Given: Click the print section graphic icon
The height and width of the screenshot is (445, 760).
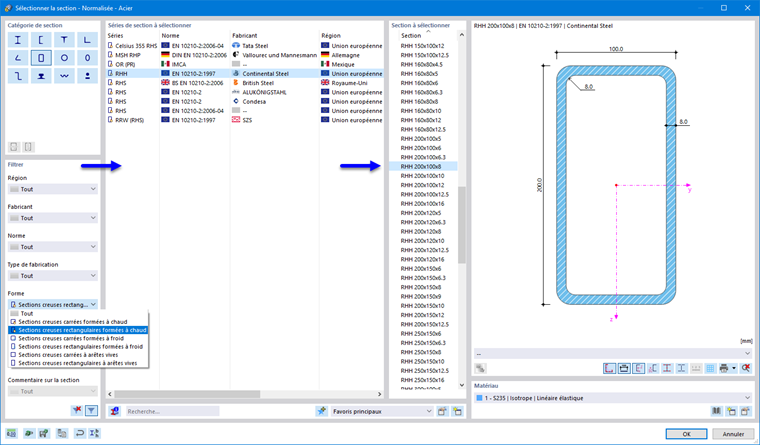Looking at the screenshot, I should pyautogui.click(x=724, y=368).
